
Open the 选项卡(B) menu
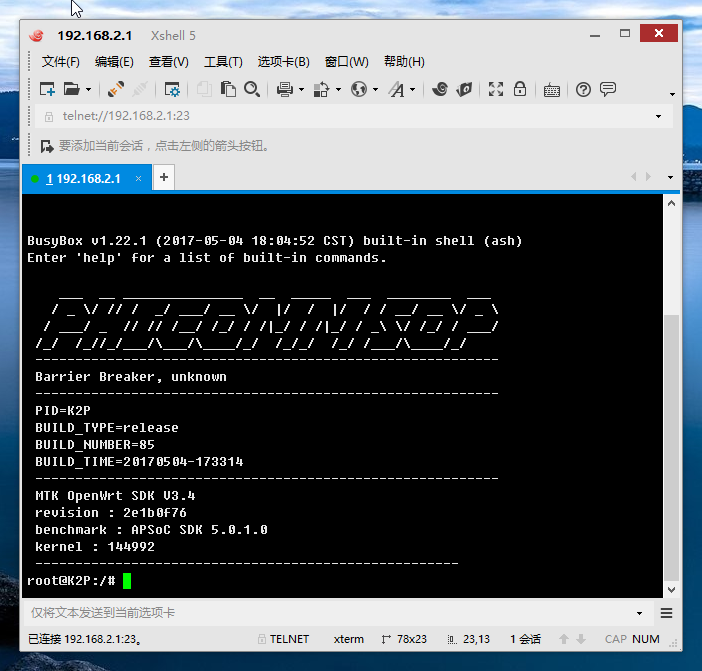click(x=283, y=62)
